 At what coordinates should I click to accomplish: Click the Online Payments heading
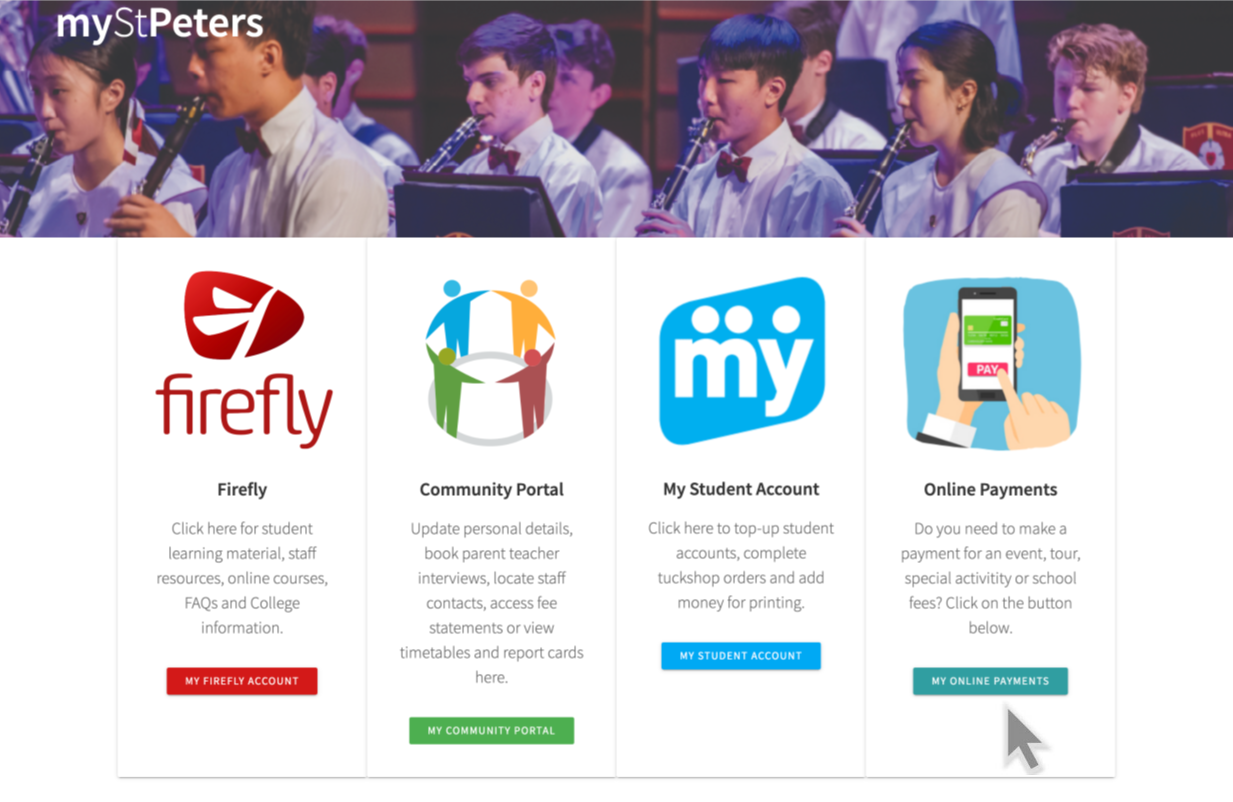[990, 489]
